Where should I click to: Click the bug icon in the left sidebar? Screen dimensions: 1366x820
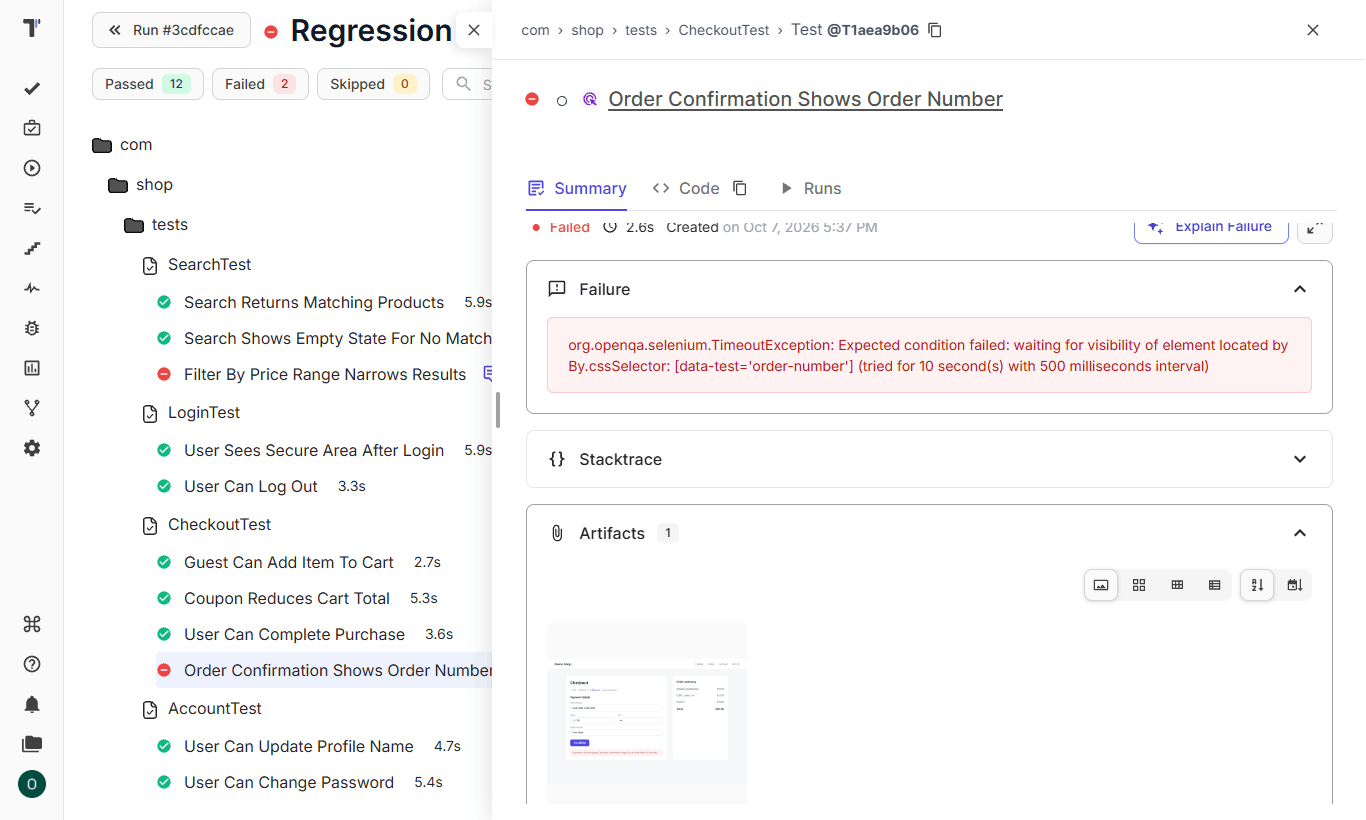[32, 328]
